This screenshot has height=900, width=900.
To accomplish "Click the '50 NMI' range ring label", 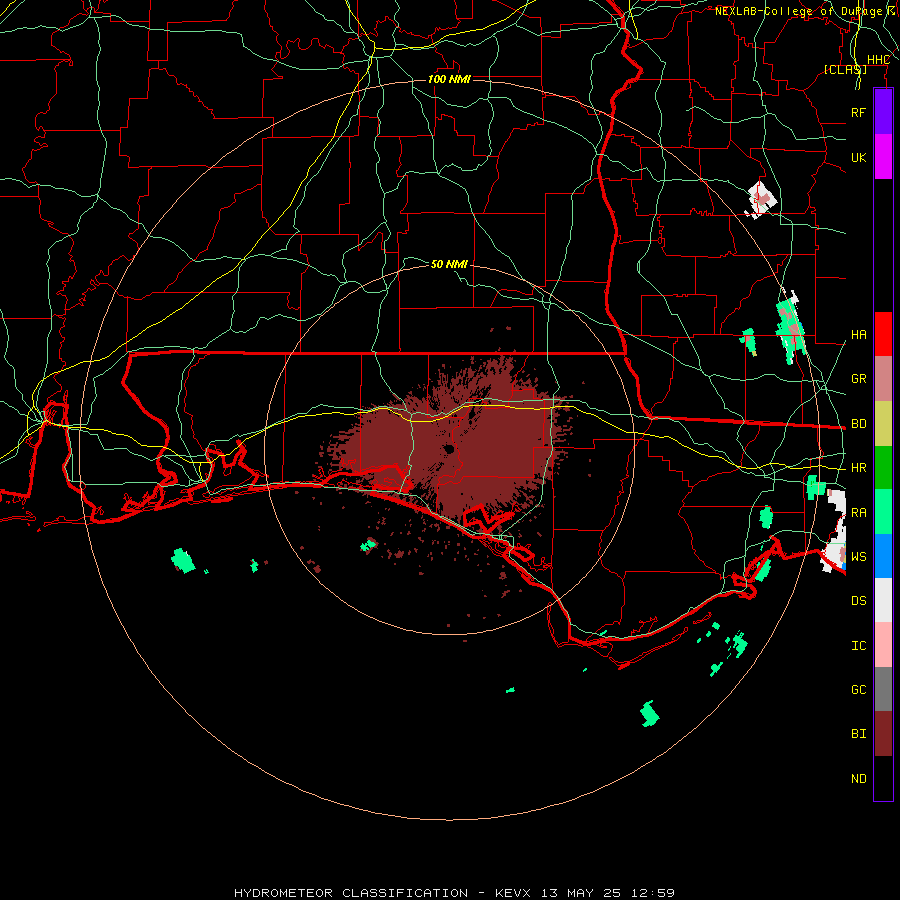I will (449, 264).
